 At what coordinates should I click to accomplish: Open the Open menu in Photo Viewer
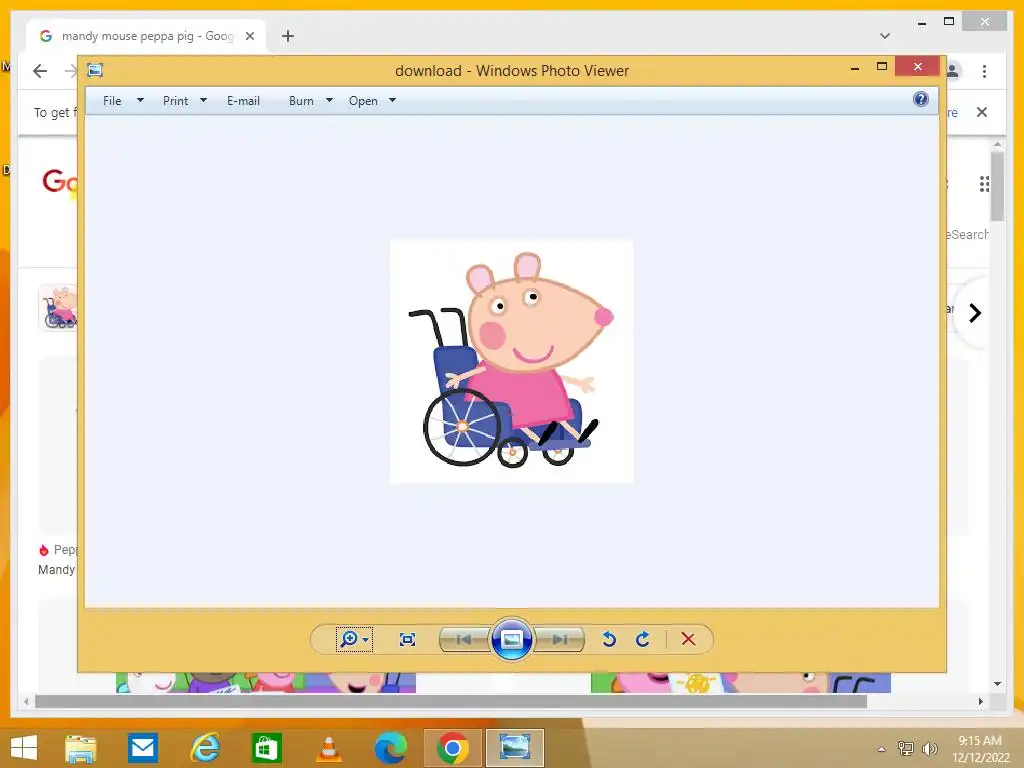click(363, 101)
